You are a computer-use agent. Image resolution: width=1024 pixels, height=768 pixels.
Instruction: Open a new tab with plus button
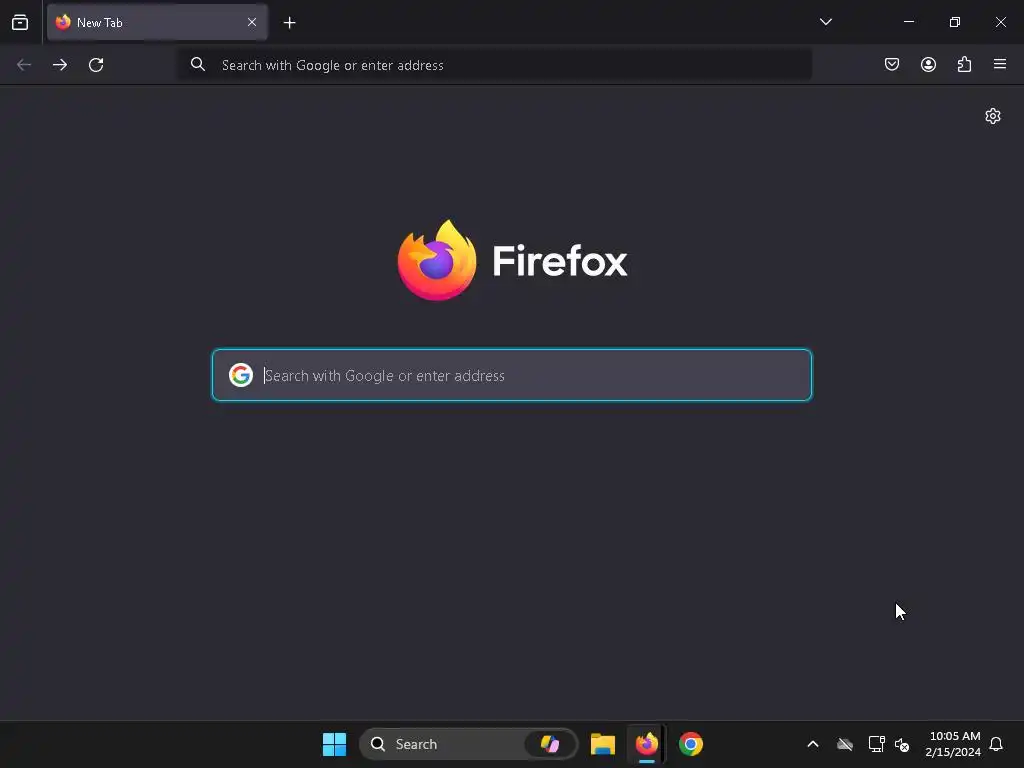(289, 23)
